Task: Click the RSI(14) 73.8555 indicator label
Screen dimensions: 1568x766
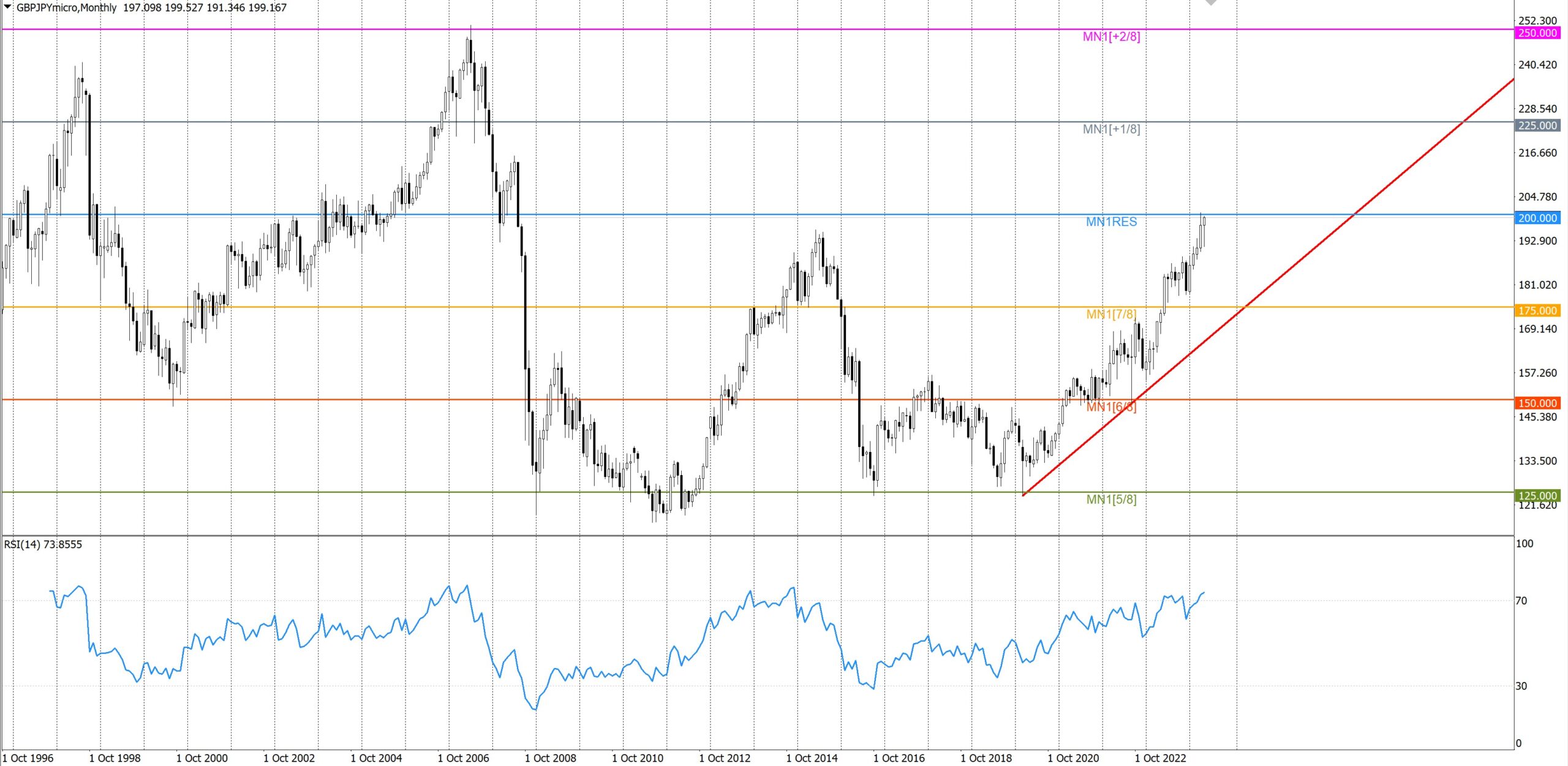Action: tap(43, 544)
